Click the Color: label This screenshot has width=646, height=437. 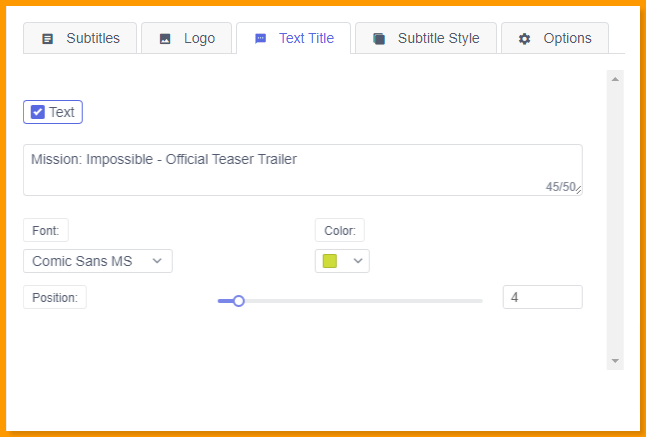pos(340,230)
